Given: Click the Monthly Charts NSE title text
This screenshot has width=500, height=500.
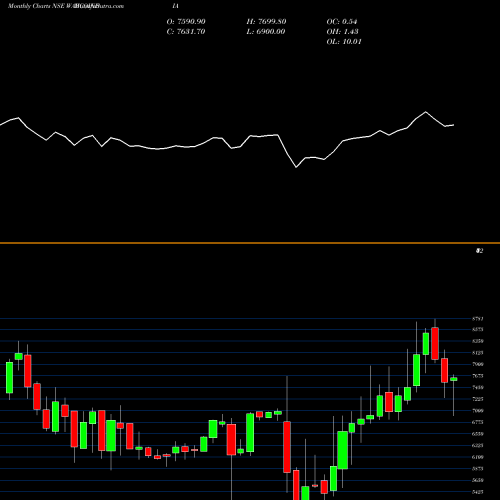Looking at the screenshot, I should tap(36, 6).
